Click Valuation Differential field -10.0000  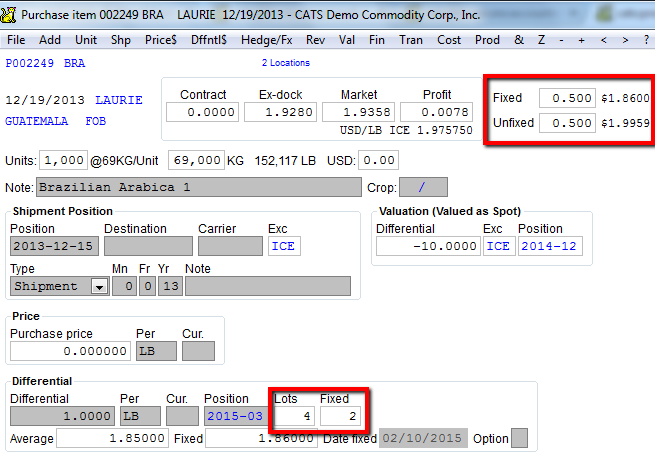[x=428, y=246]
